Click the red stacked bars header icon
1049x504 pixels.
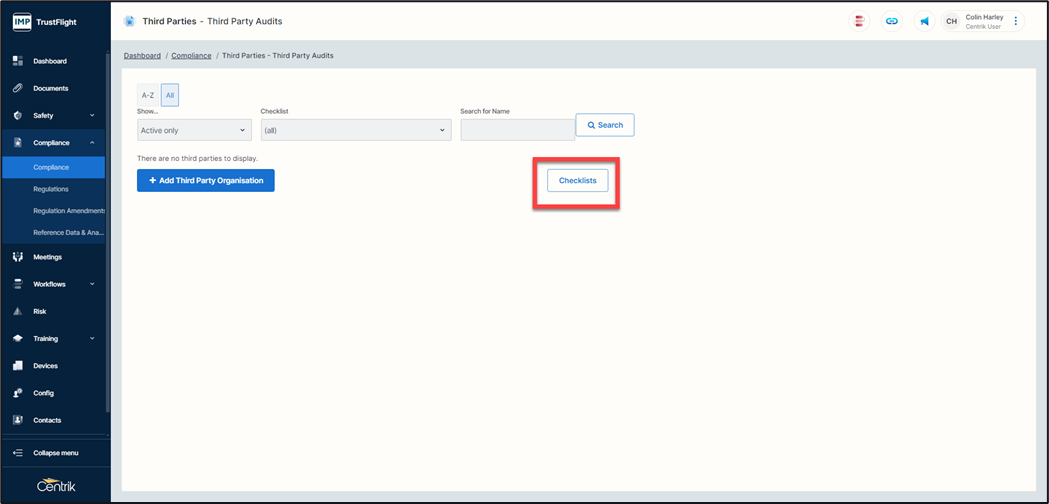click(859, 21)
